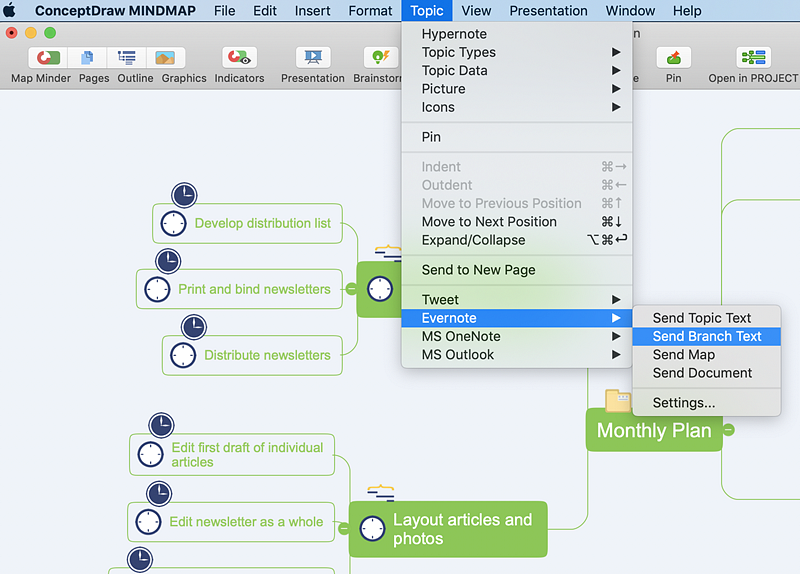Open the Graphics toolbar icon
The width and height of the screenshot is (800, 574).
(165, 58)
